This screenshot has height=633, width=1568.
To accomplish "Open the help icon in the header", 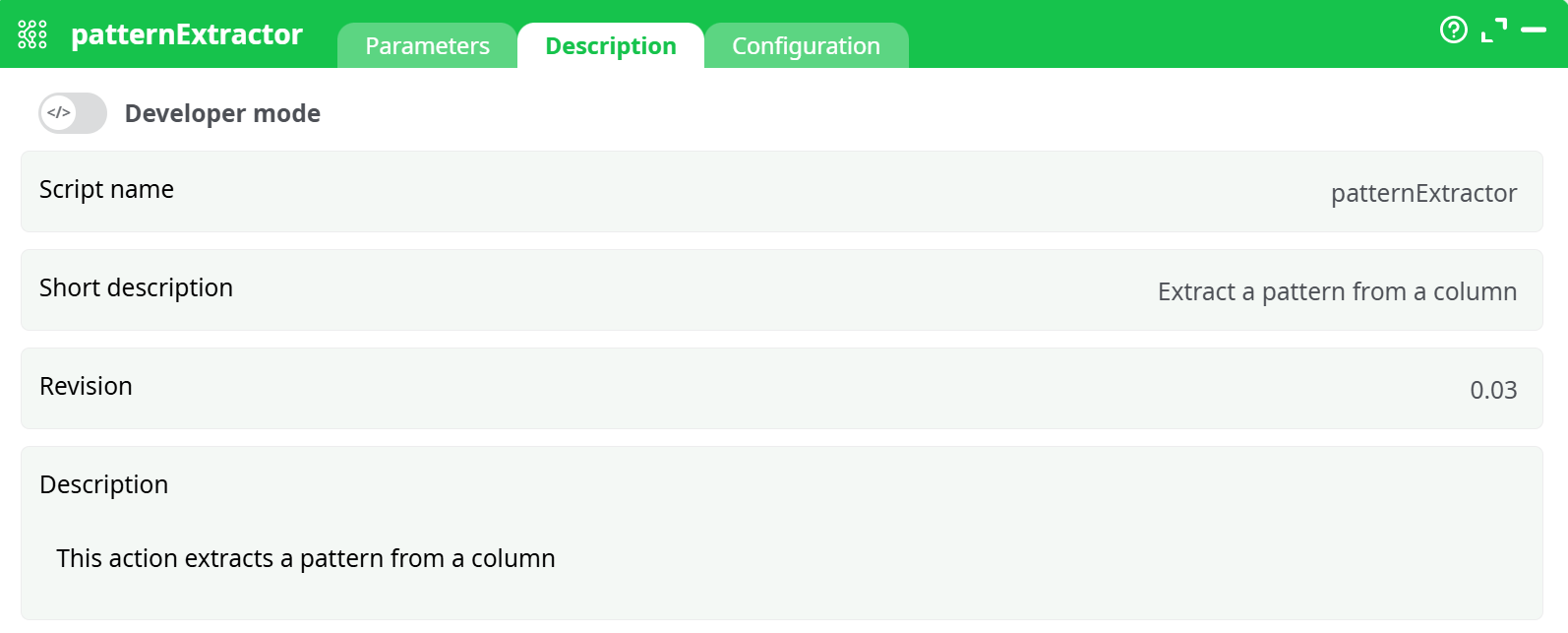I will (1453, 31).
